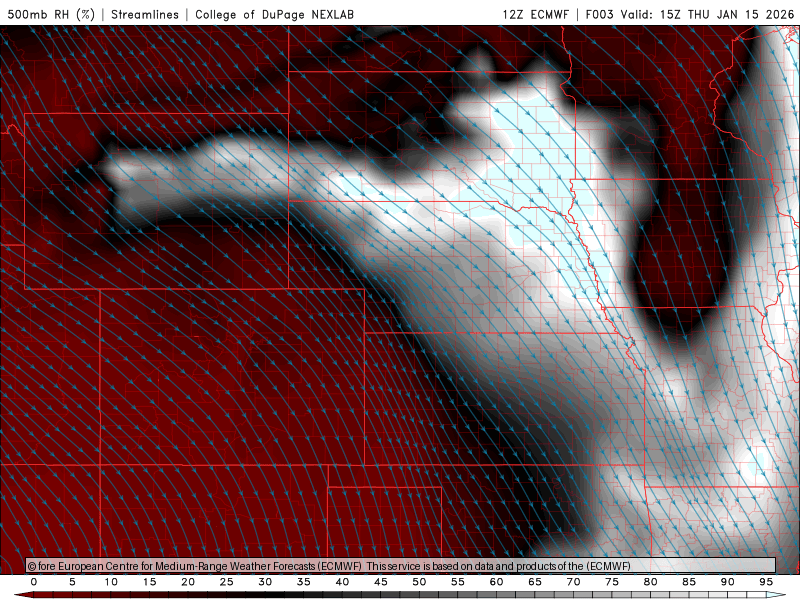Click the "5" value on the color scale
Viewport: 800px width, 600px height.
pyautogui.click(x=72, y=582)
